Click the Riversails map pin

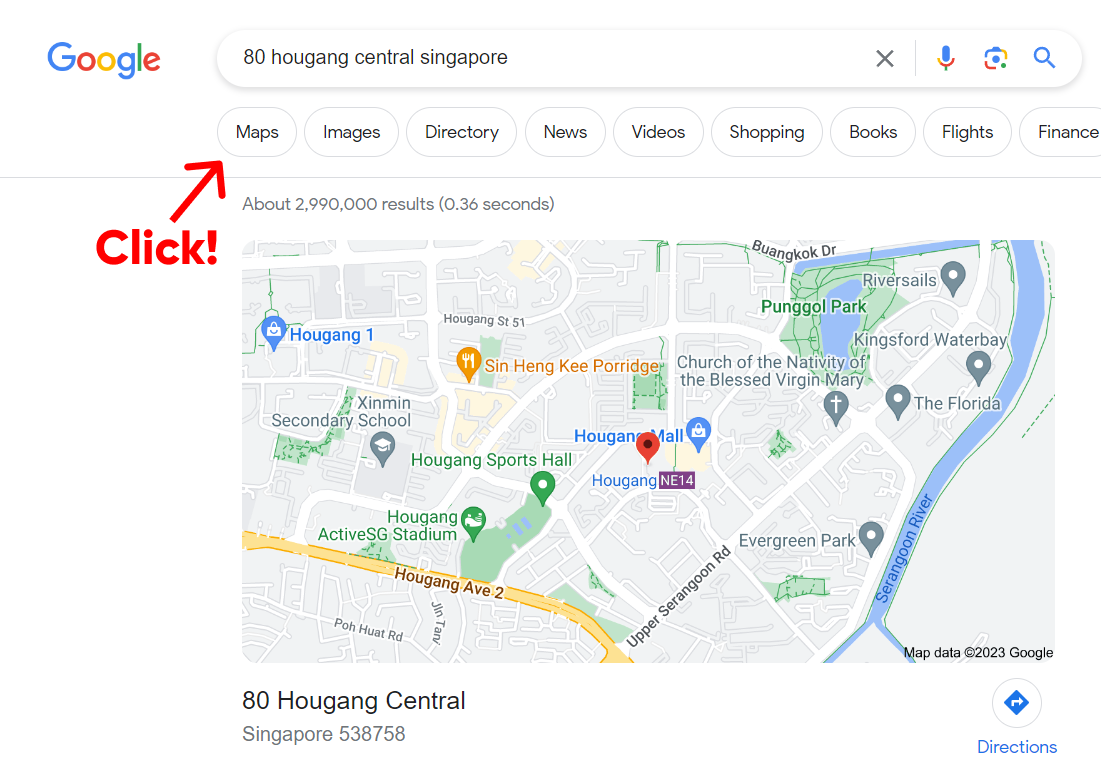click(953, 278)
